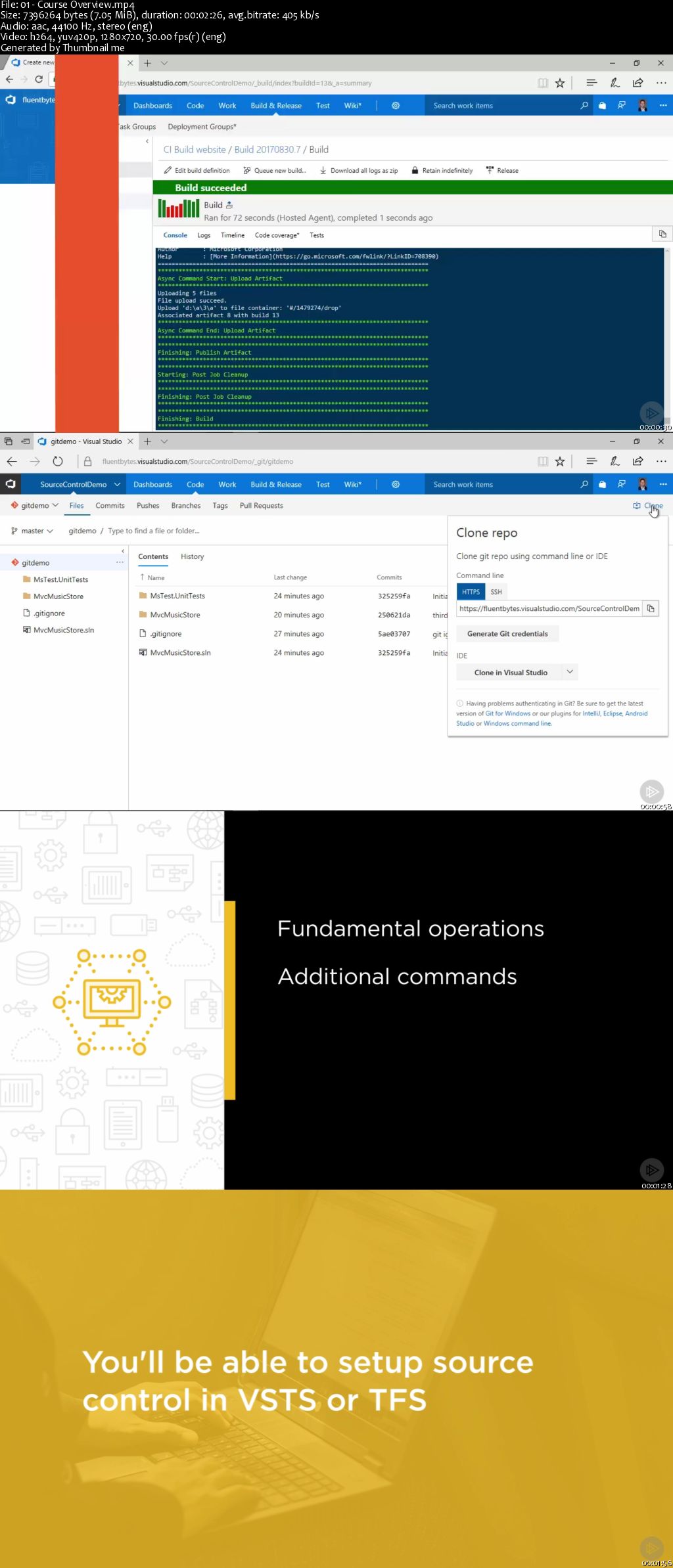Open the CI Build website breadcrumb link

pyautogui.click(x=195, y=149)
